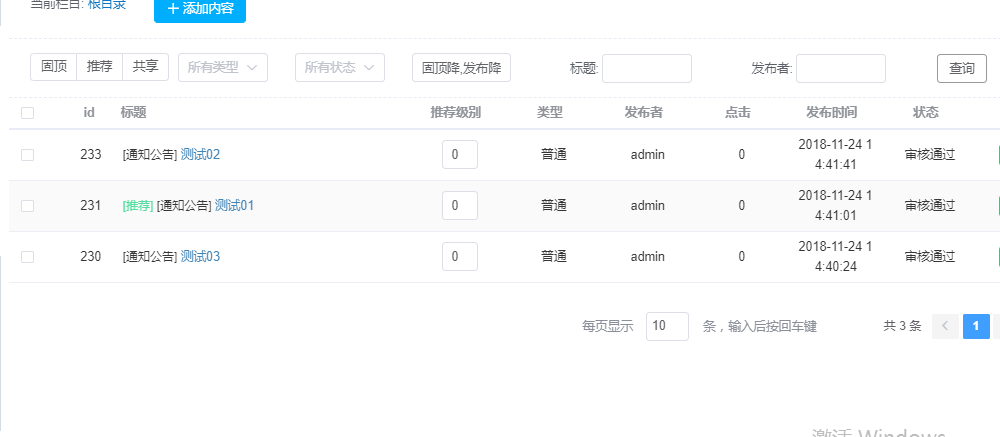The image size is (1000, 437).
Task: Open the 所有类型 dropdown
Action: pos(223,68)
